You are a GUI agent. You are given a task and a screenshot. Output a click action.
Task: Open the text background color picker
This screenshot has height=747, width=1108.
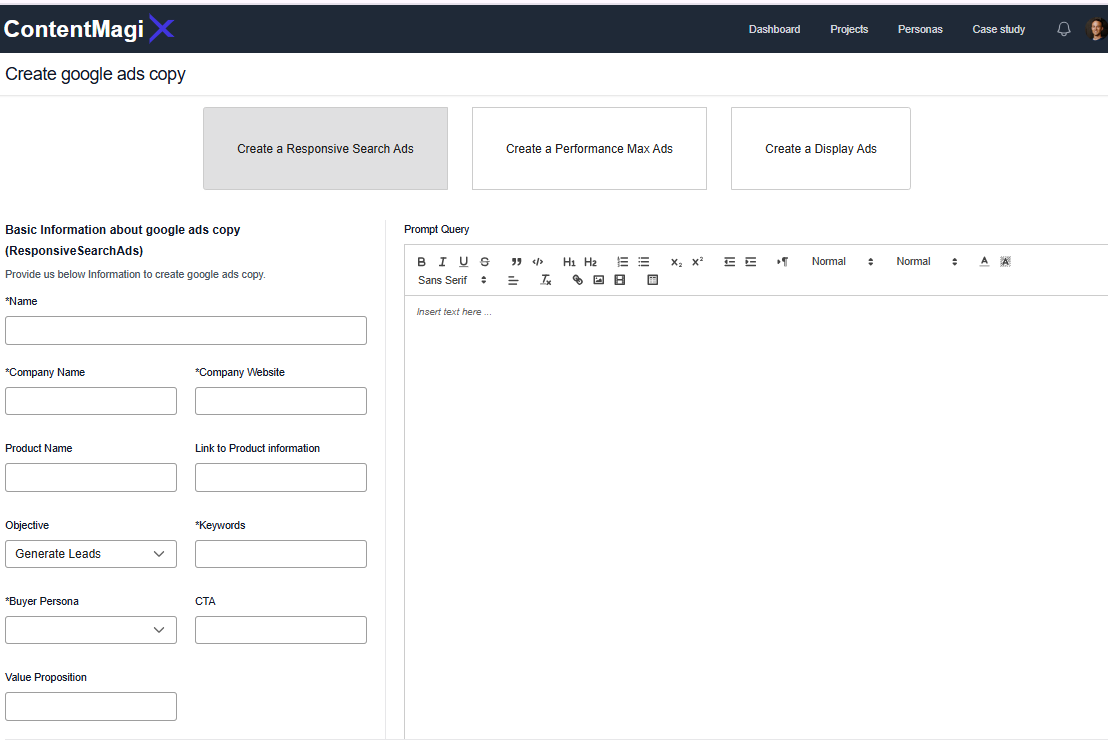pyautogui.click(x=1006, y=261)
